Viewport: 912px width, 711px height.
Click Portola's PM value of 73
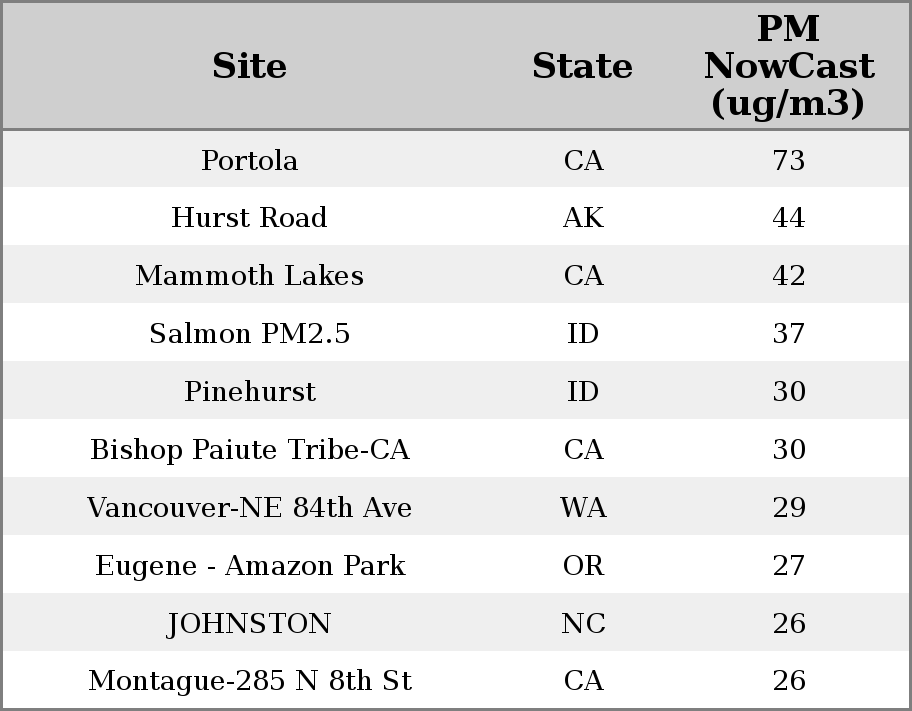(x=788, y=160)
